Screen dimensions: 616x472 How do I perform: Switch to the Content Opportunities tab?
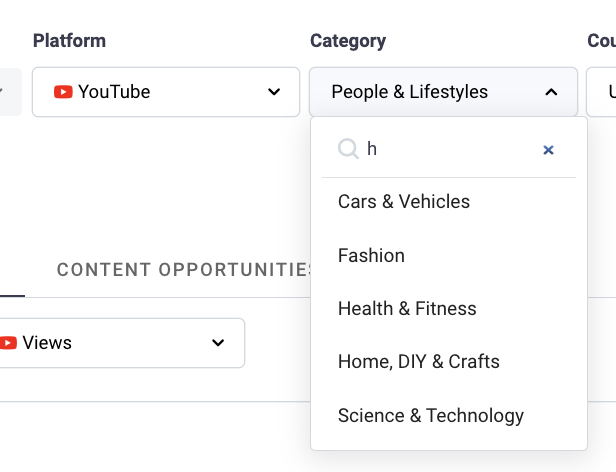[x=185, y=270]
